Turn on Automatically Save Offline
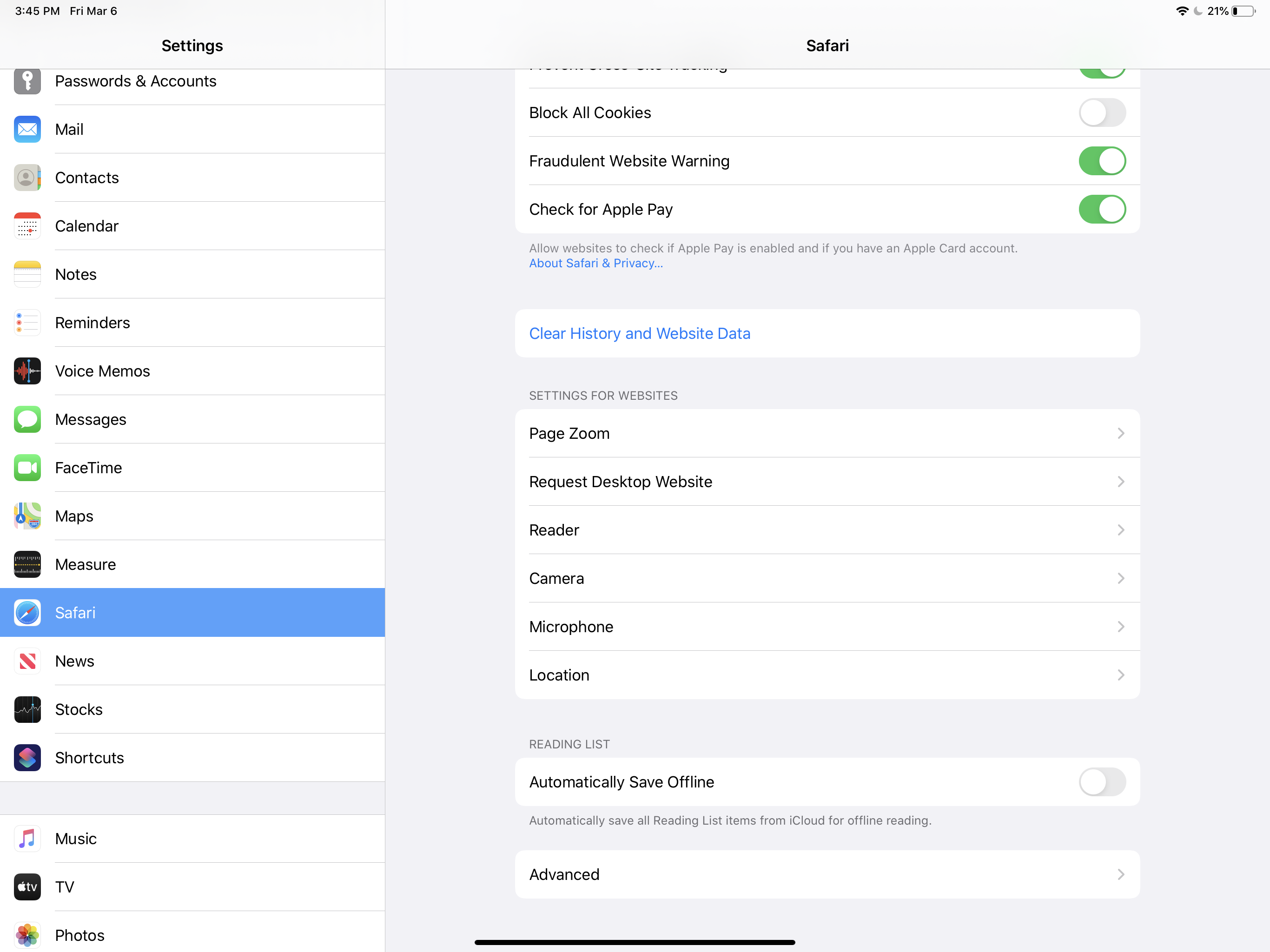This screenshot has width=1270, height=952. [x=1101, y=781]
